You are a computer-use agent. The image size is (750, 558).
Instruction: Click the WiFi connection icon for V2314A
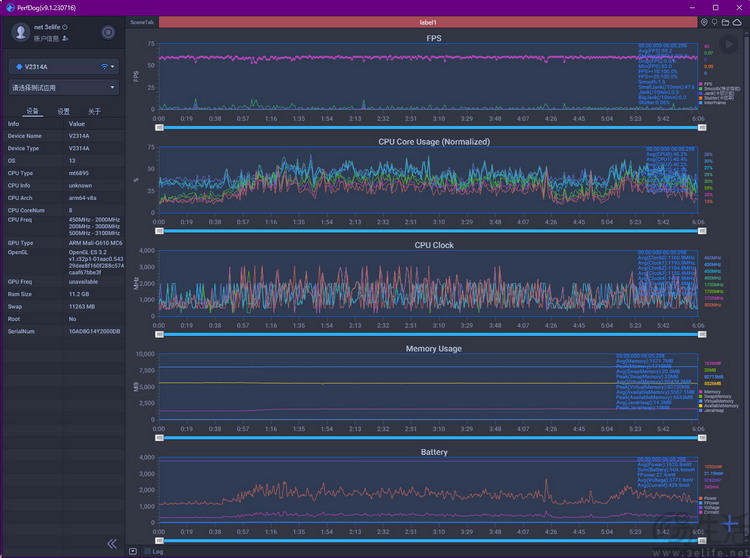click(x=104, y=66)
